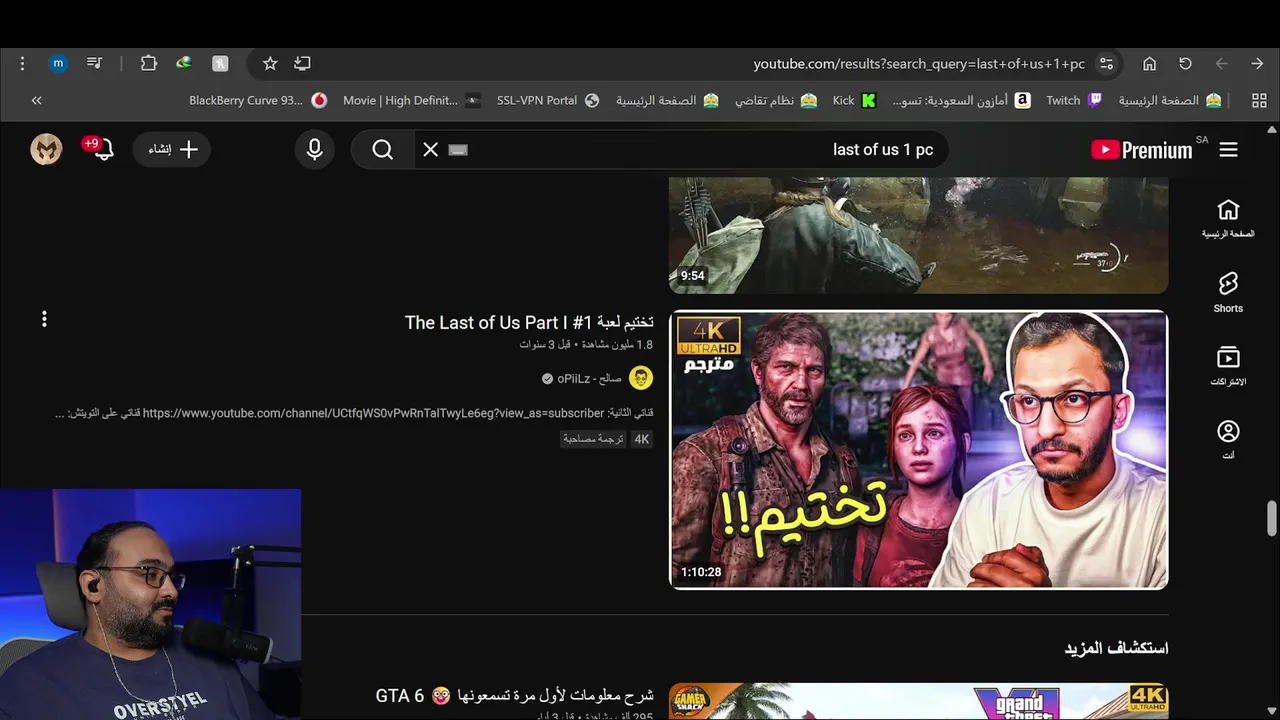Click the 4K badge under description
The image size is (1280, 720).
pyautogui.click(x=642, y=439)
